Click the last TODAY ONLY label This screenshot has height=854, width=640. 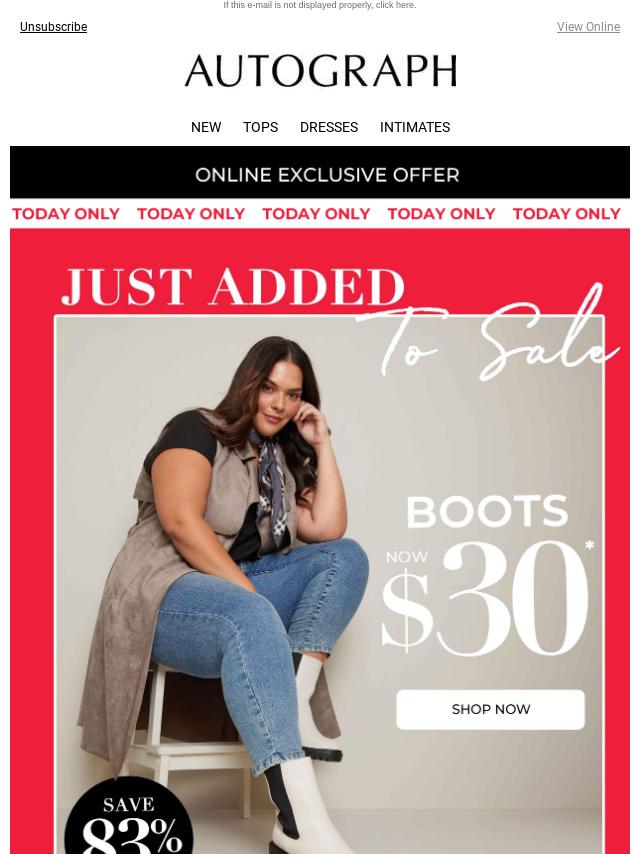(x=566, y=214)
